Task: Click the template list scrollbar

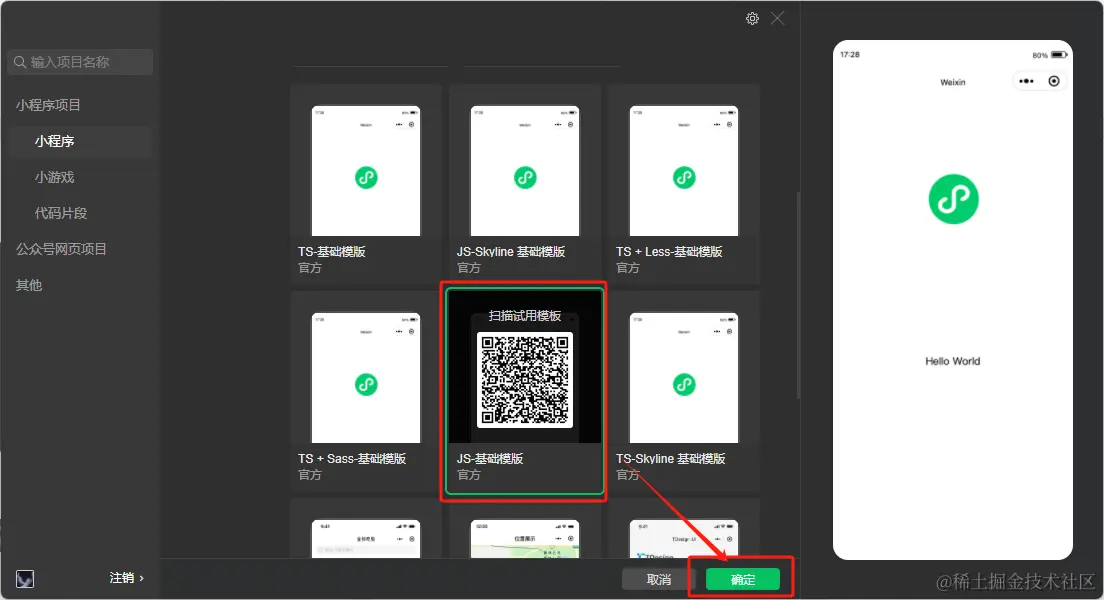Action: [798, 294]
